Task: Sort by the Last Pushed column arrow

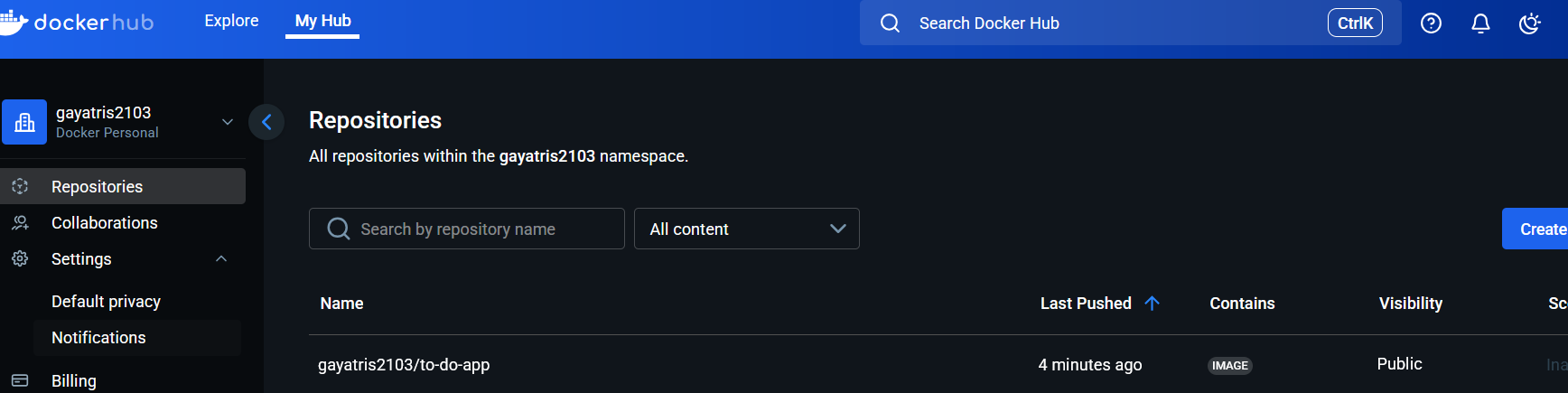Action: point(1152,304)
